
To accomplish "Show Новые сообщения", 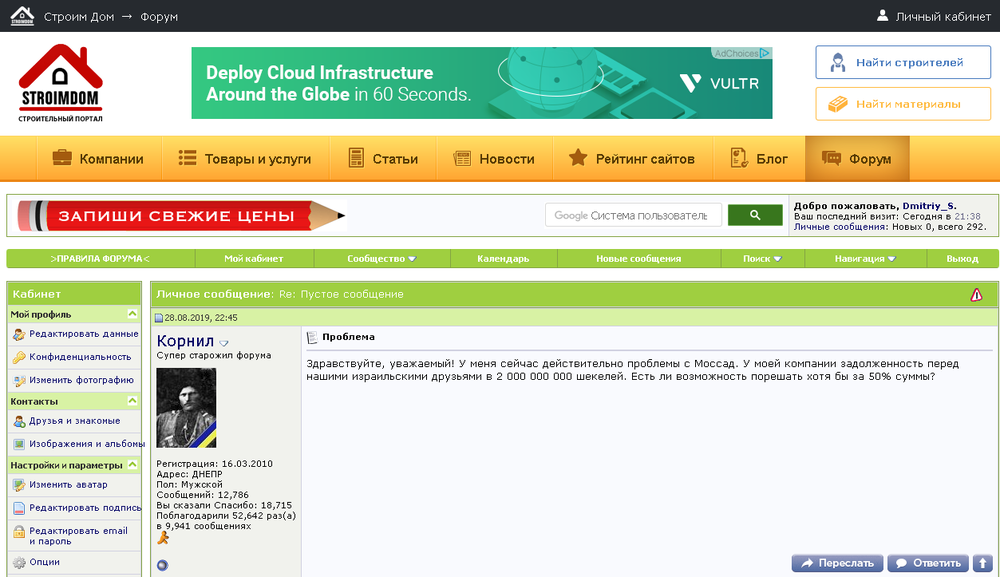I will click(x=638, y=259).
